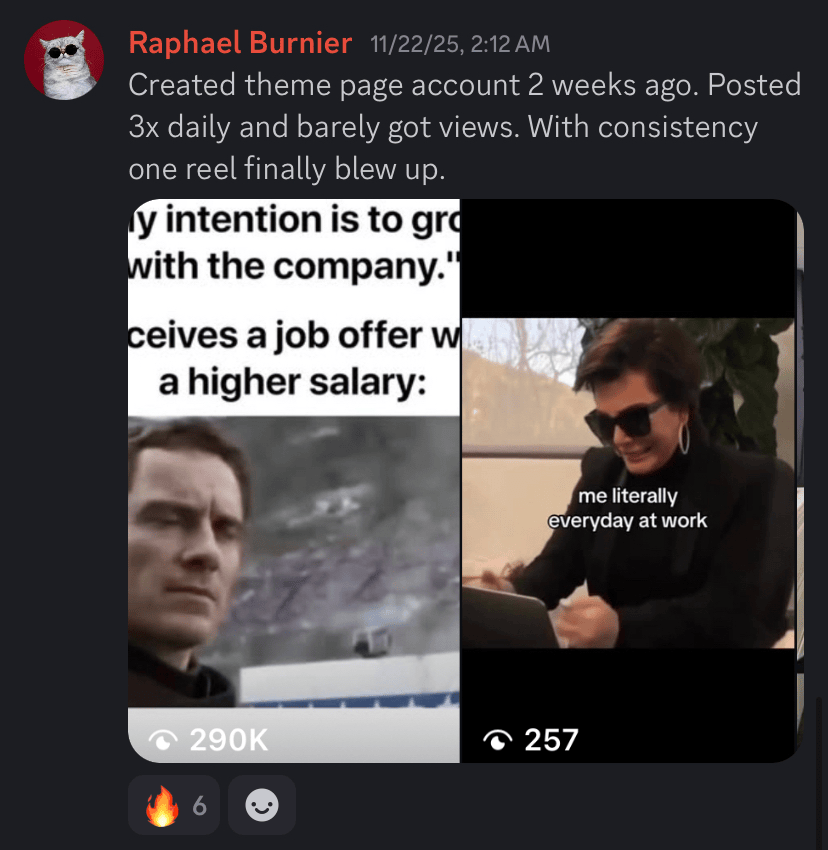Click the Raphael Burnier username

pyautogui.click(x=240, y=43)
